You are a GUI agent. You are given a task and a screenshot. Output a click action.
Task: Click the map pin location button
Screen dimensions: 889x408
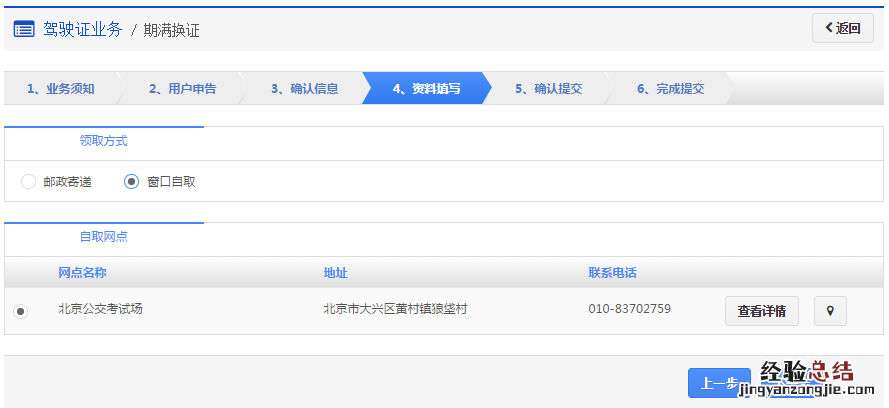coord(830,311)
